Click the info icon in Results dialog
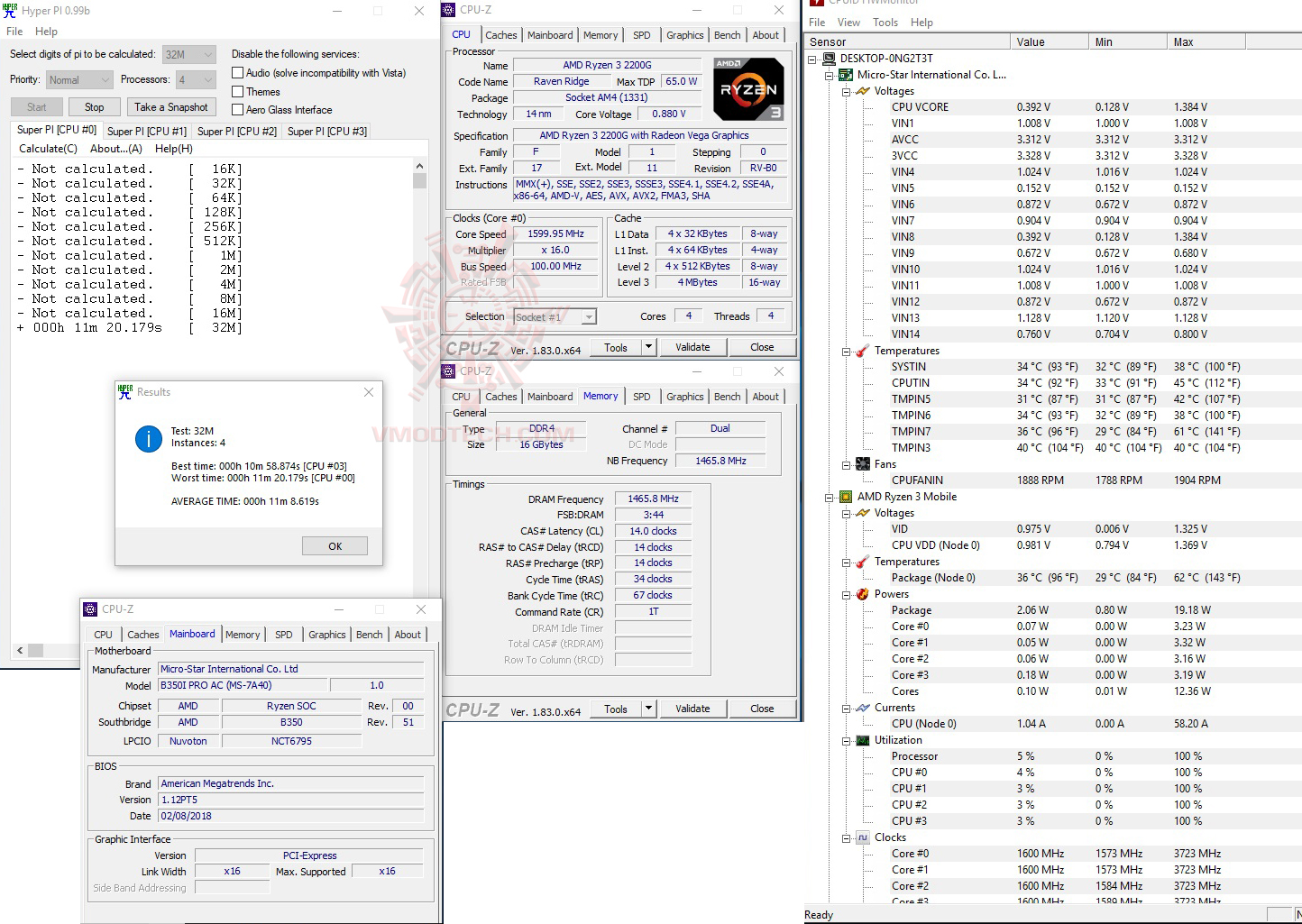The height and width of the screenshot is (924, 1302). point(148,438)
